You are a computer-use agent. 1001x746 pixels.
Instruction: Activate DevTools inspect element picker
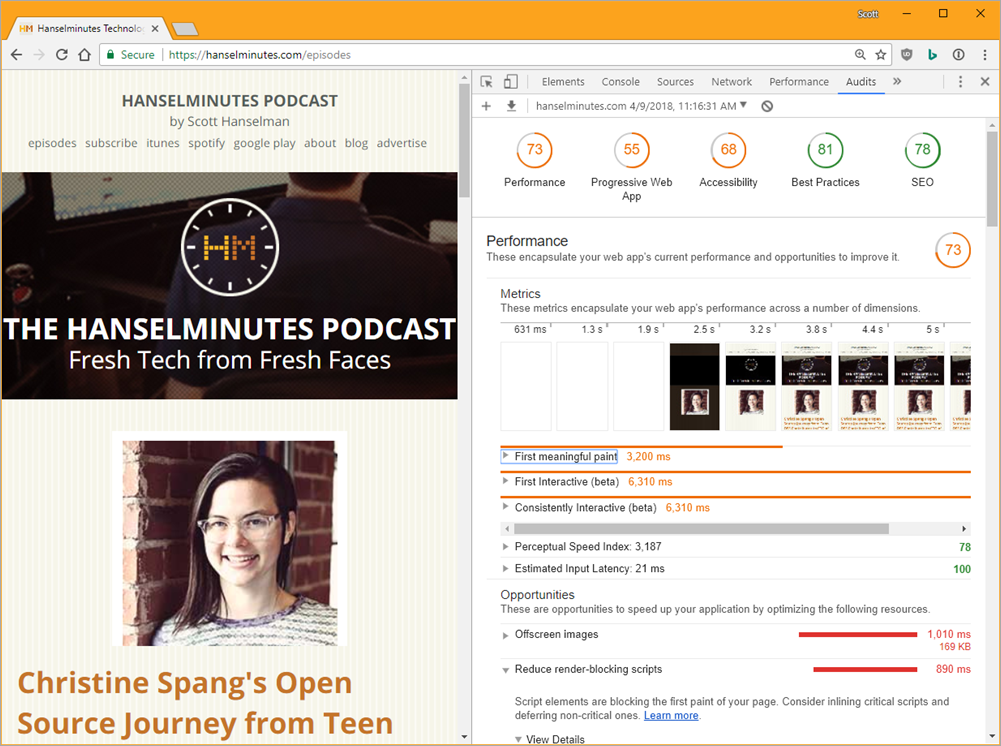pos(486,82)
